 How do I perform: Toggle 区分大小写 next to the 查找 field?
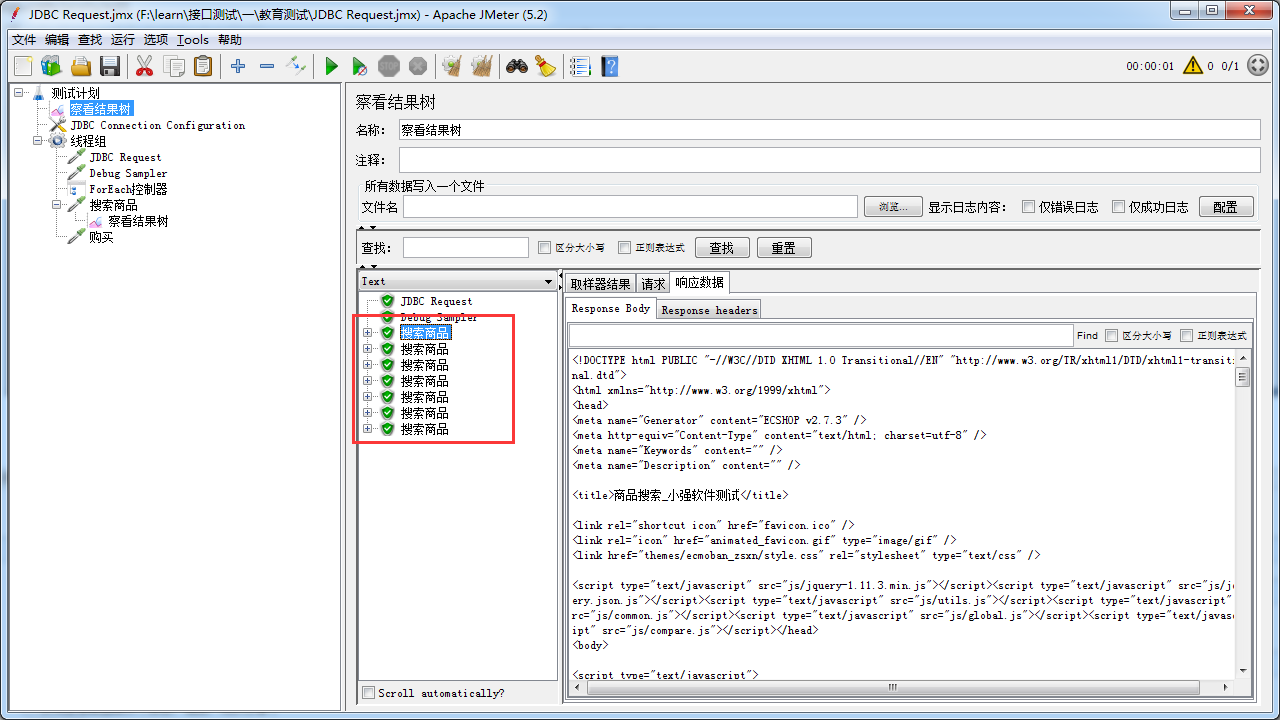pyautogui.click(x=544, y=248)
